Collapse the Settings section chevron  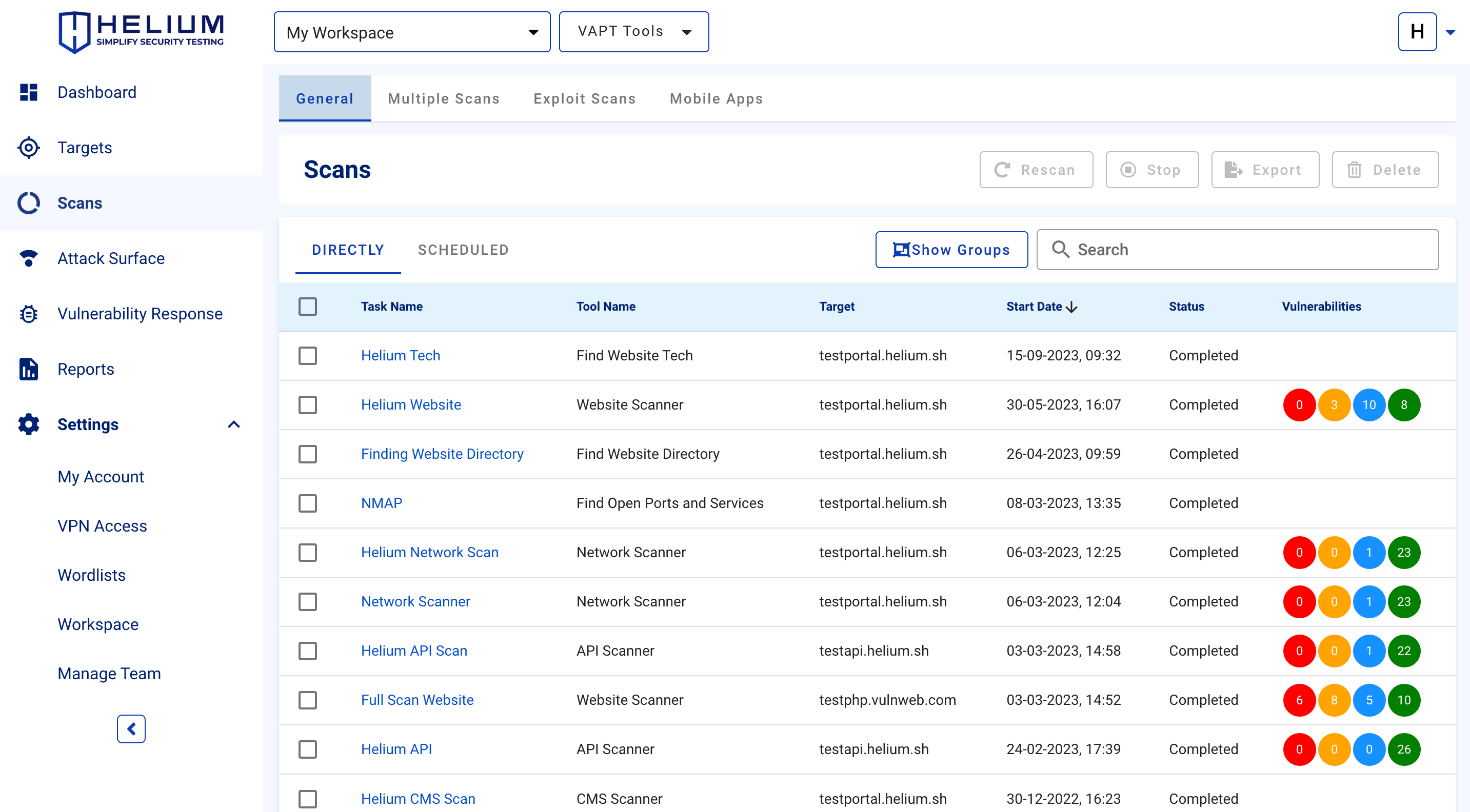pyautogui.click(x=233, y=423)
